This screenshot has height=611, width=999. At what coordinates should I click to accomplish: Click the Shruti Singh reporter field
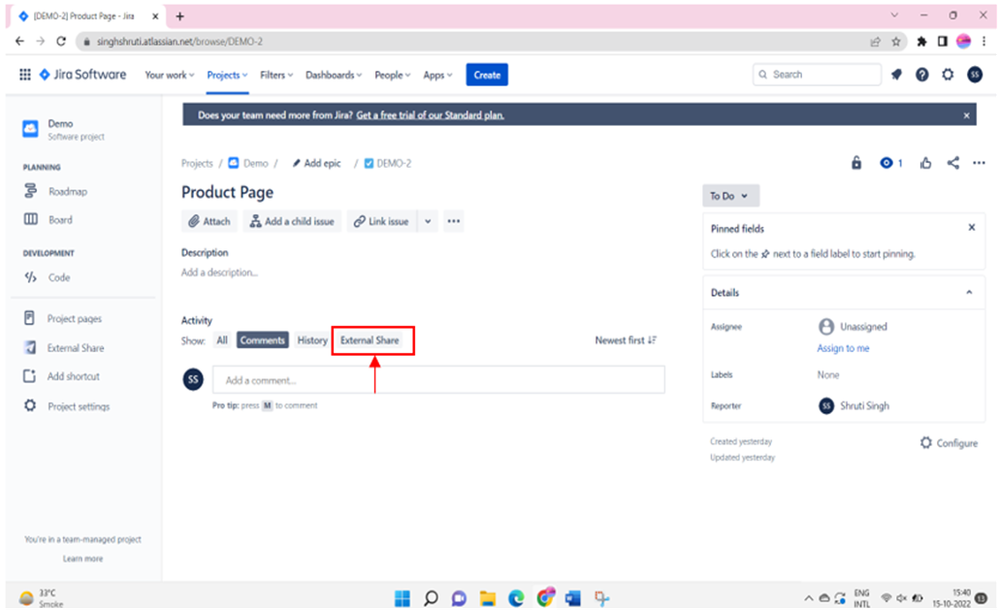click(x=854, y=406)
